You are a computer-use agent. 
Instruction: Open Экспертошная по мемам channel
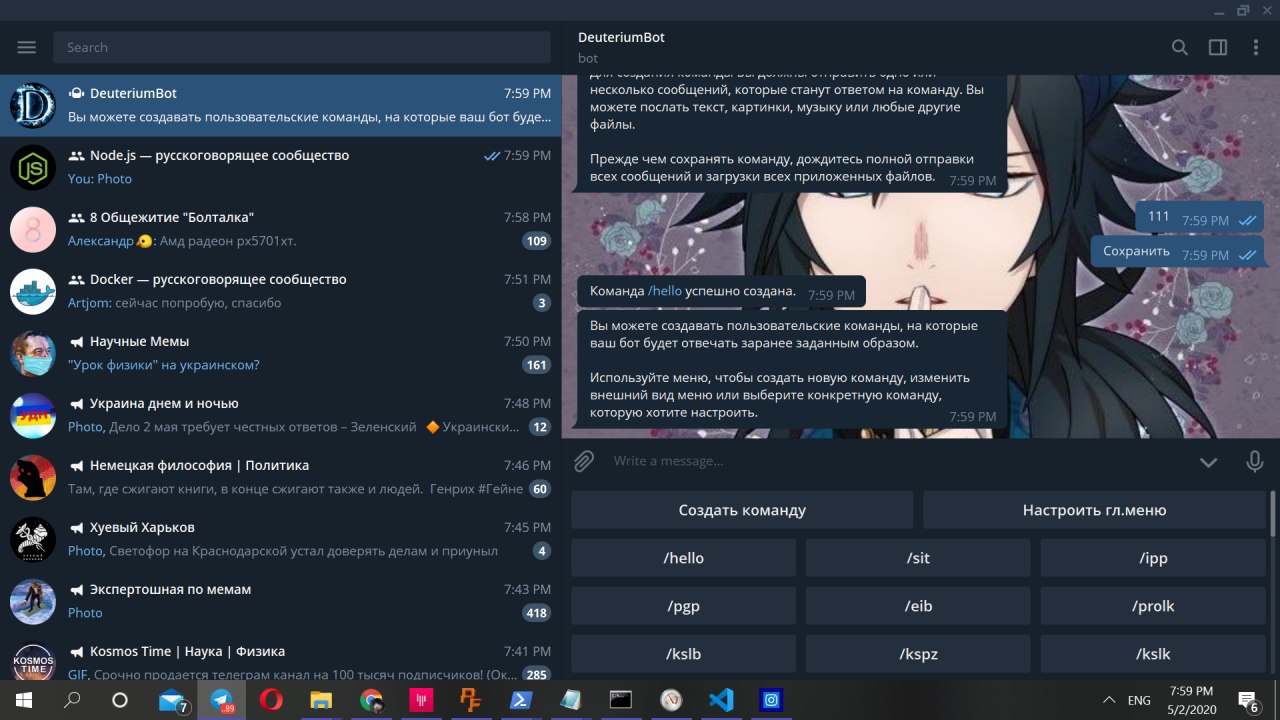click(x=280, y=602)
